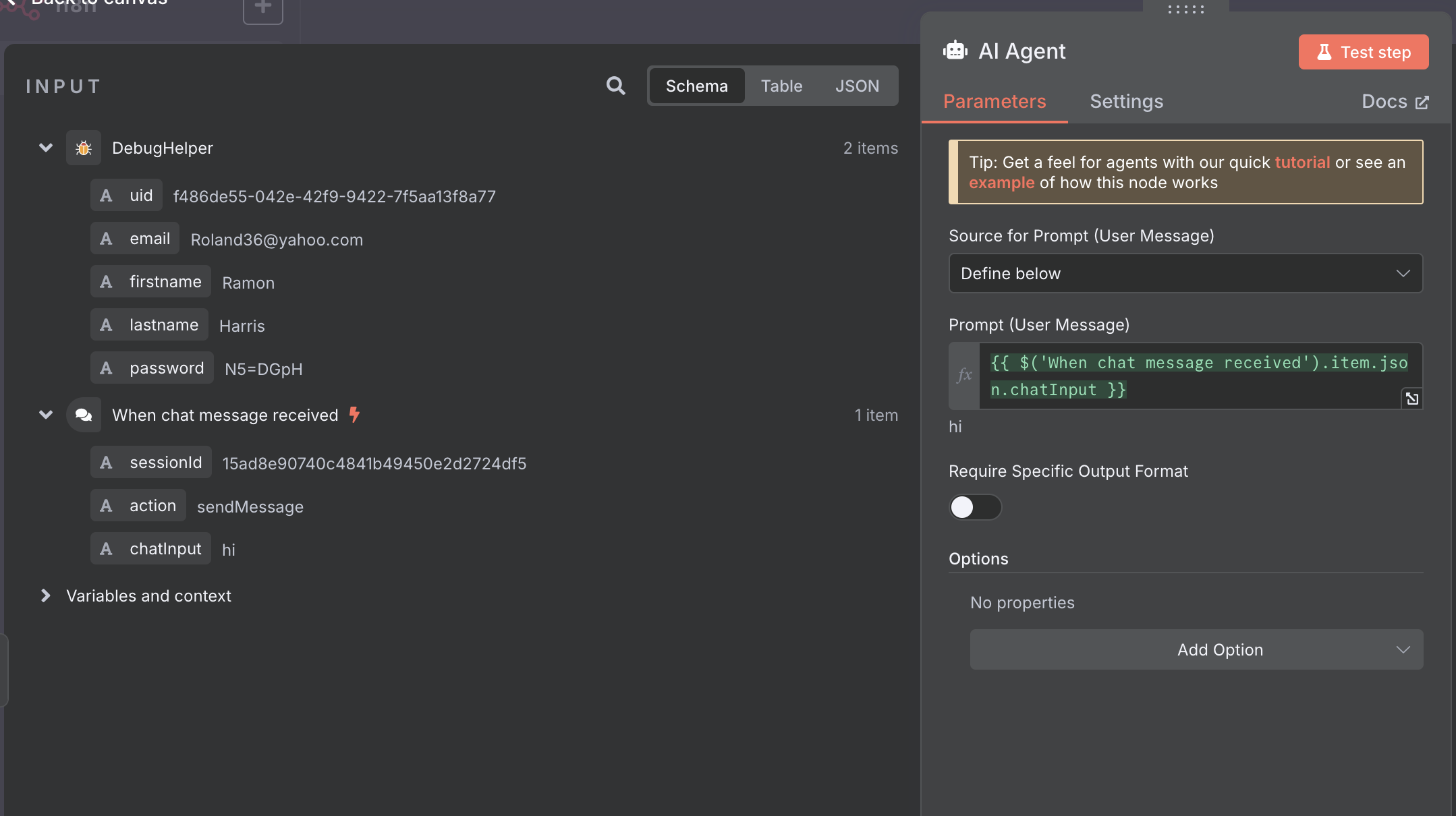The height and width of the screenshot is (816, 1456).
Task: Collapse the DebugHelper section
Action: pos(46,148)
